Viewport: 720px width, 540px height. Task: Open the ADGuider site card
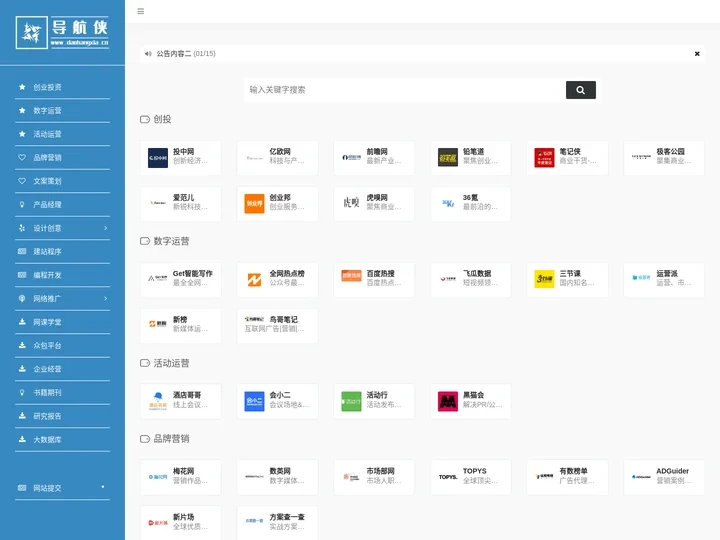[x=664, y=478]
